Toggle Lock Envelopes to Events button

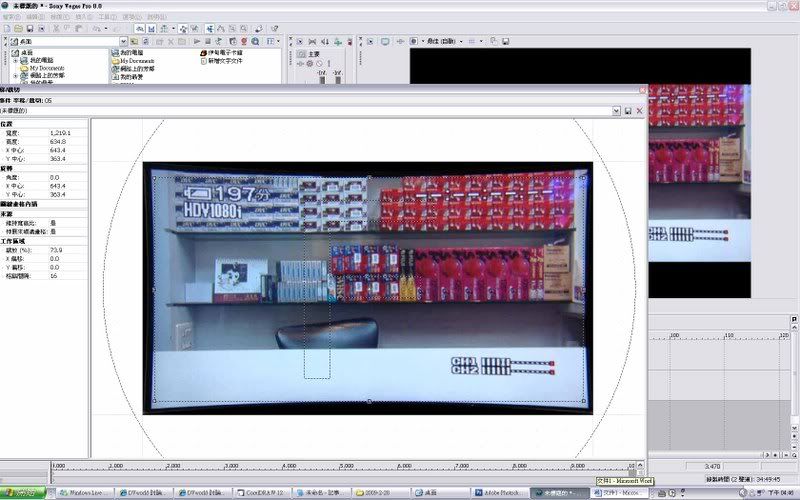click(183, 29)
